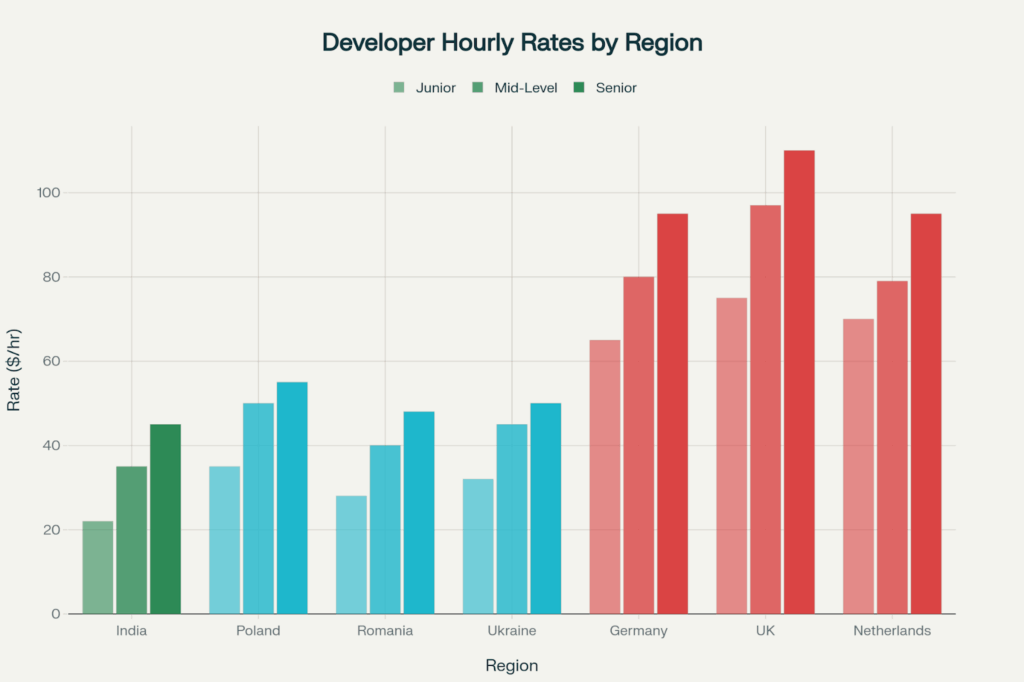Select the Poland Senior bar
This screenshot has width=1024, height=682.
pos(292,497)
